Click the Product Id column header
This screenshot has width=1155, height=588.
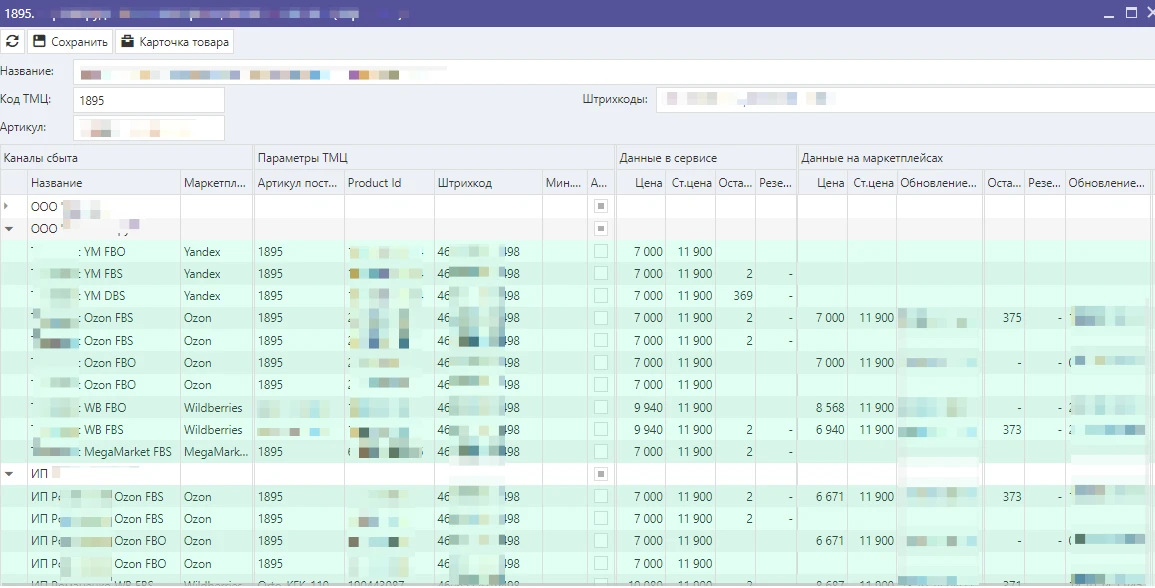(x=375, y=183)
